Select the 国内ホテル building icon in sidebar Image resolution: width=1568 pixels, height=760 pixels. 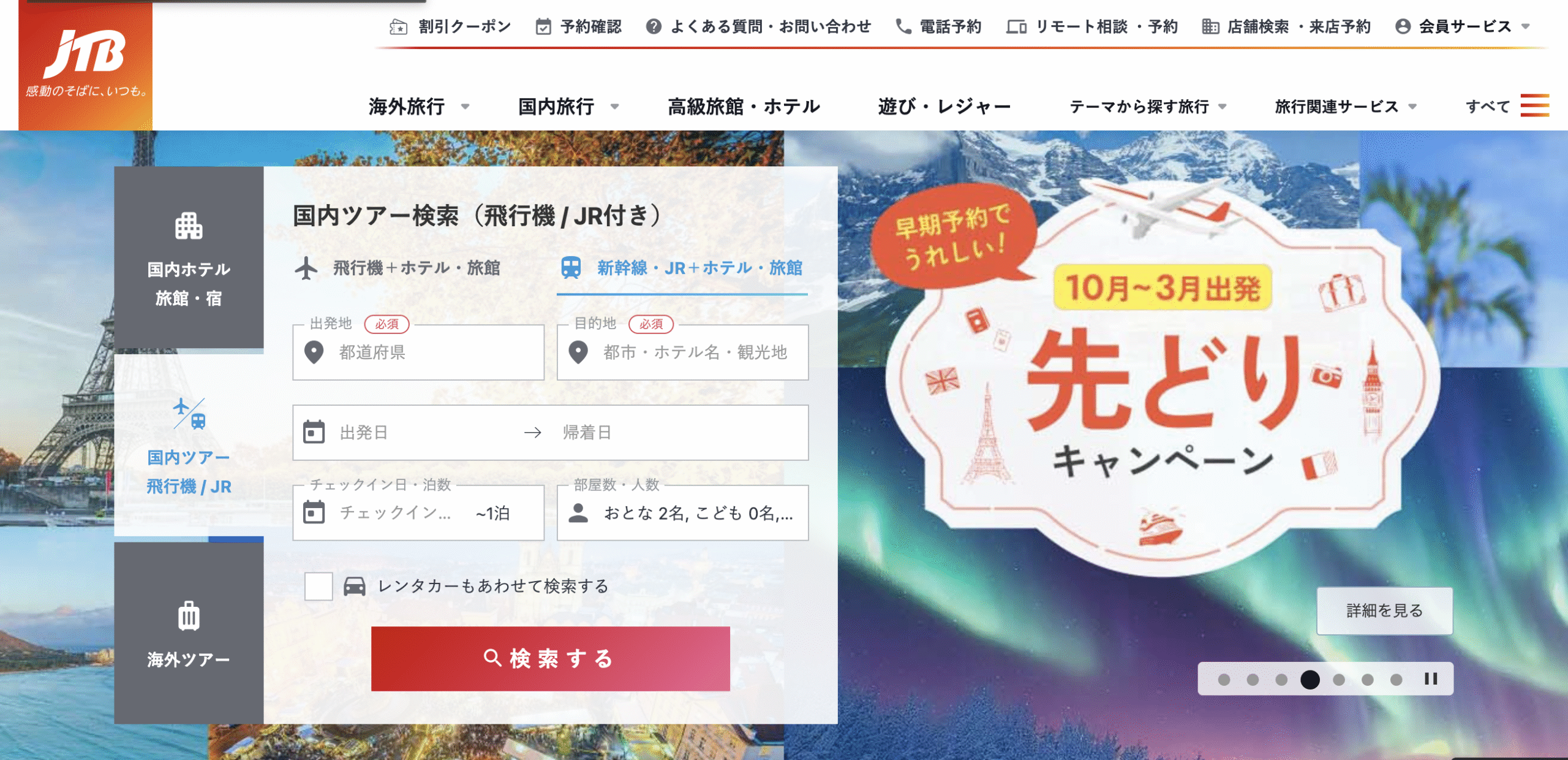(x=189, y=226)
